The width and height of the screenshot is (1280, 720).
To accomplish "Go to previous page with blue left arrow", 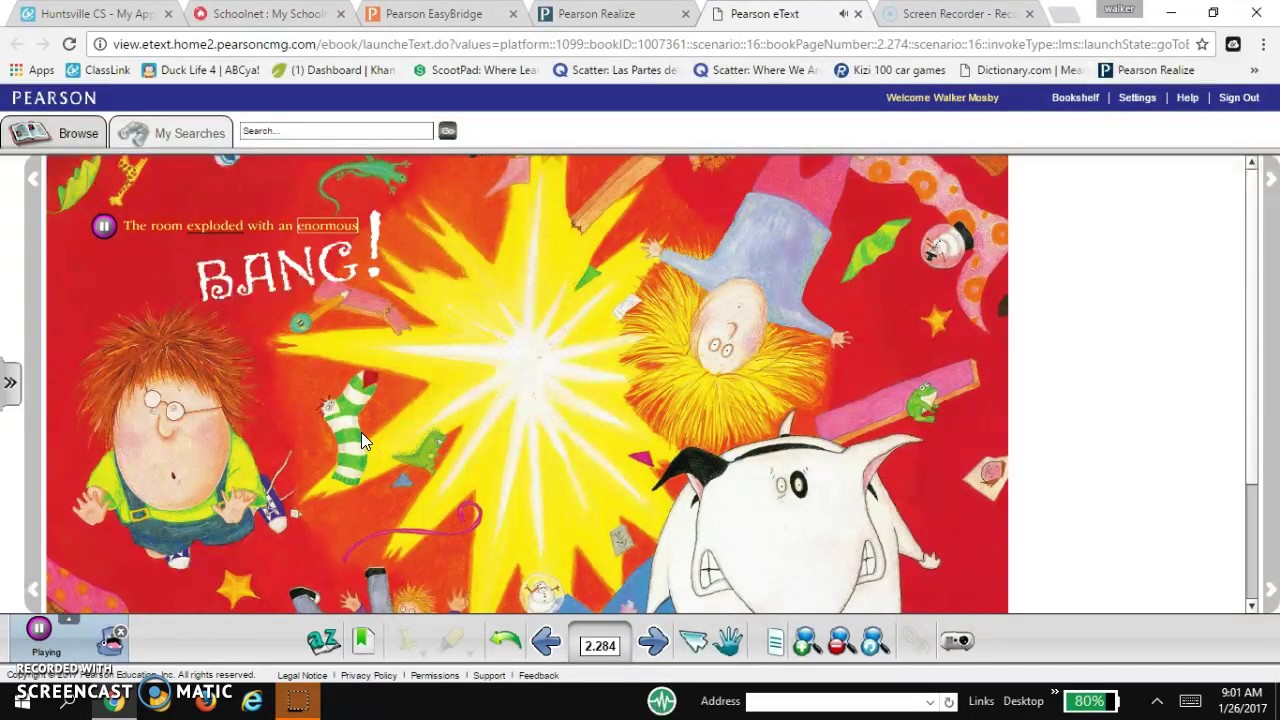I will (546, 641).
